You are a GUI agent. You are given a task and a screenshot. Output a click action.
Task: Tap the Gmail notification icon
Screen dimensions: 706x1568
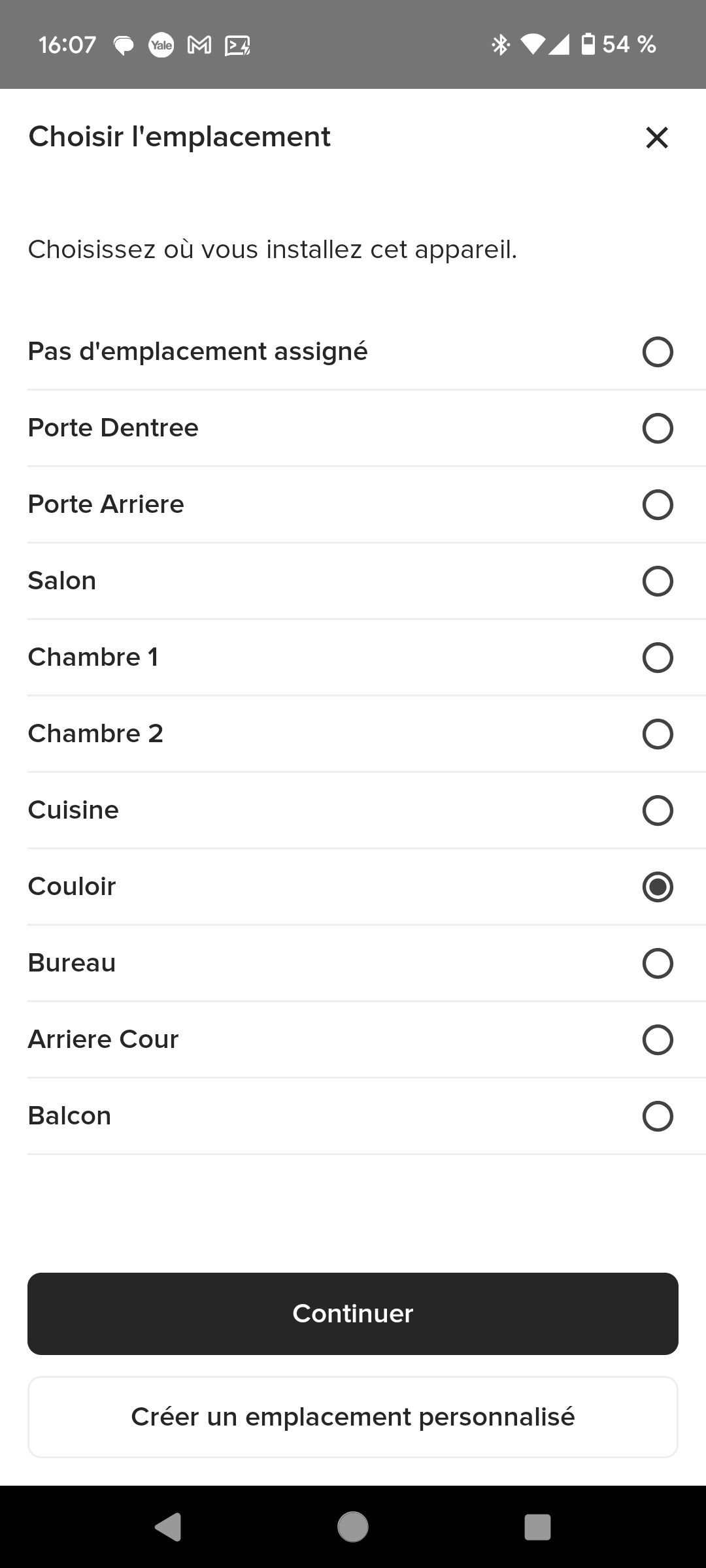tap(199, 45)
